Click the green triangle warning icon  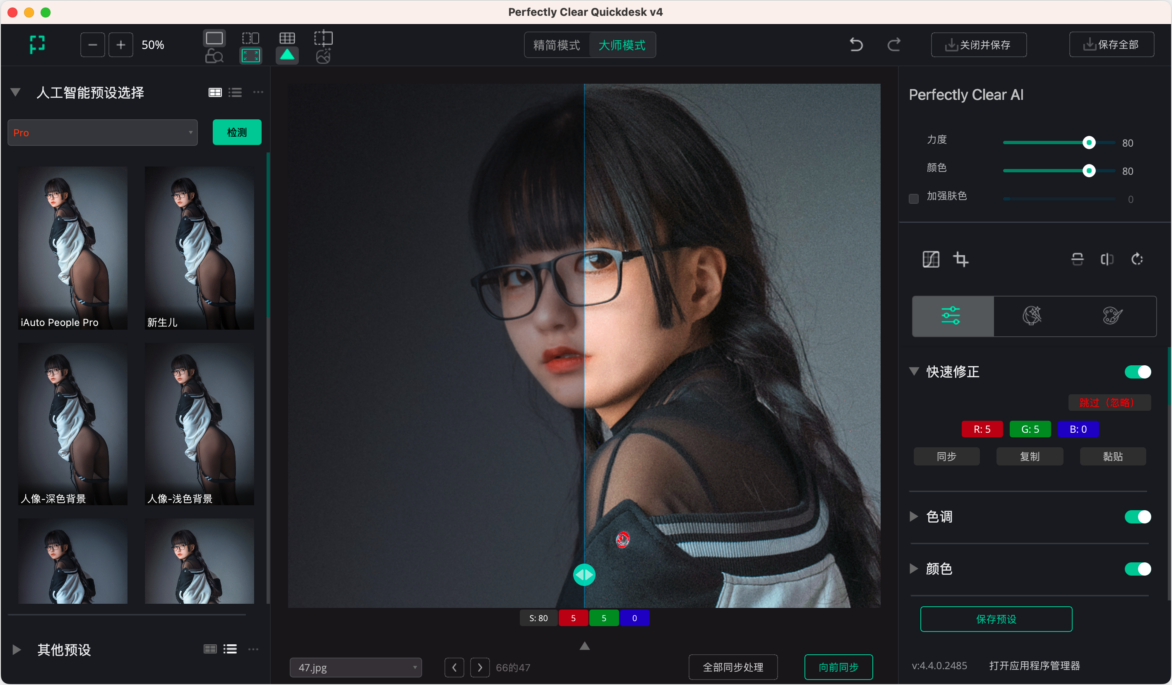(x=287, y=55)
